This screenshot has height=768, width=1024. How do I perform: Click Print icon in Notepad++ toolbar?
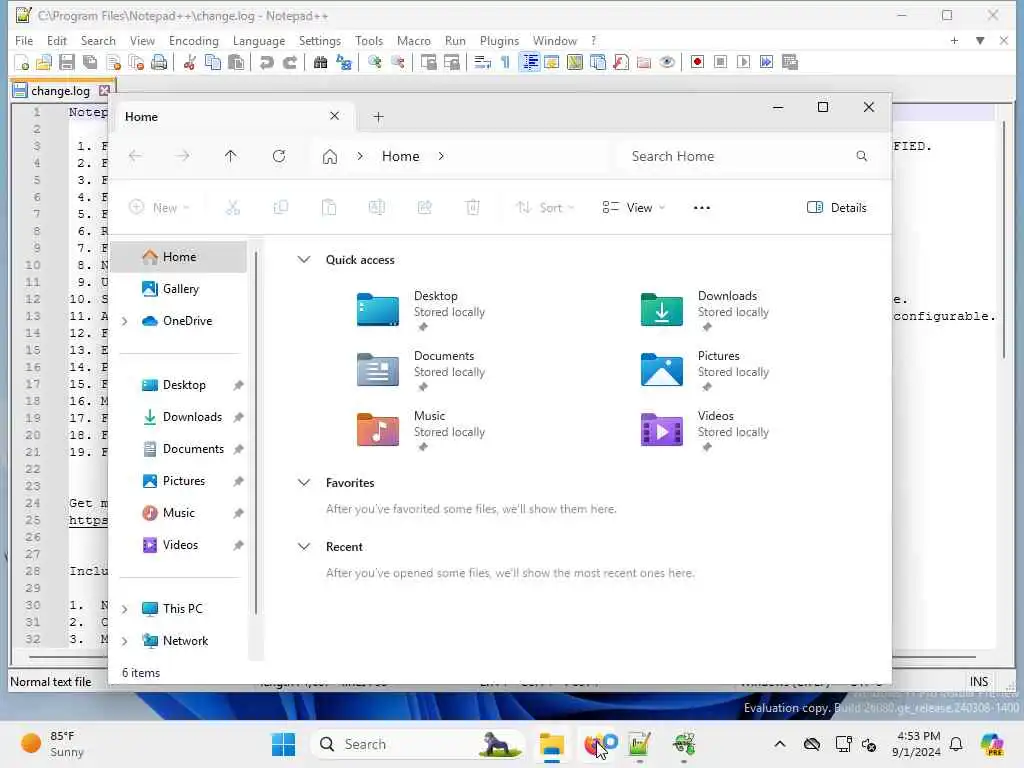[159, 63]
